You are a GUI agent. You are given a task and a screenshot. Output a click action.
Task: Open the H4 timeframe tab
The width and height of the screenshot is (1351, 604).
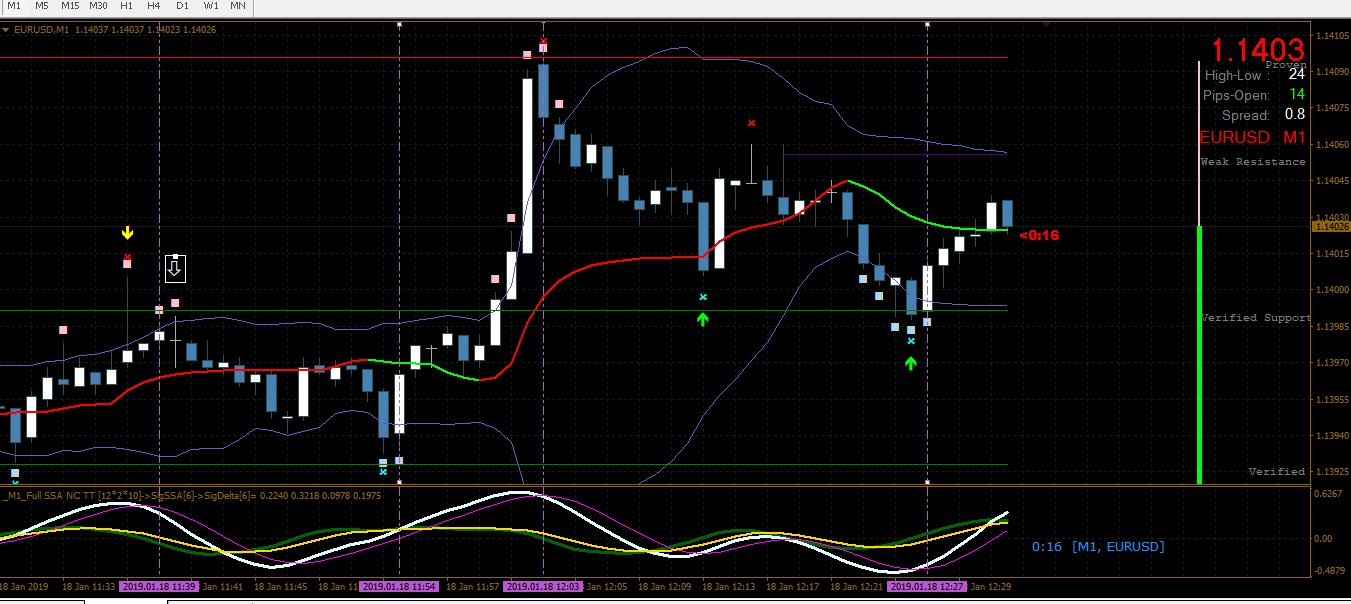[x=154, y=6]
